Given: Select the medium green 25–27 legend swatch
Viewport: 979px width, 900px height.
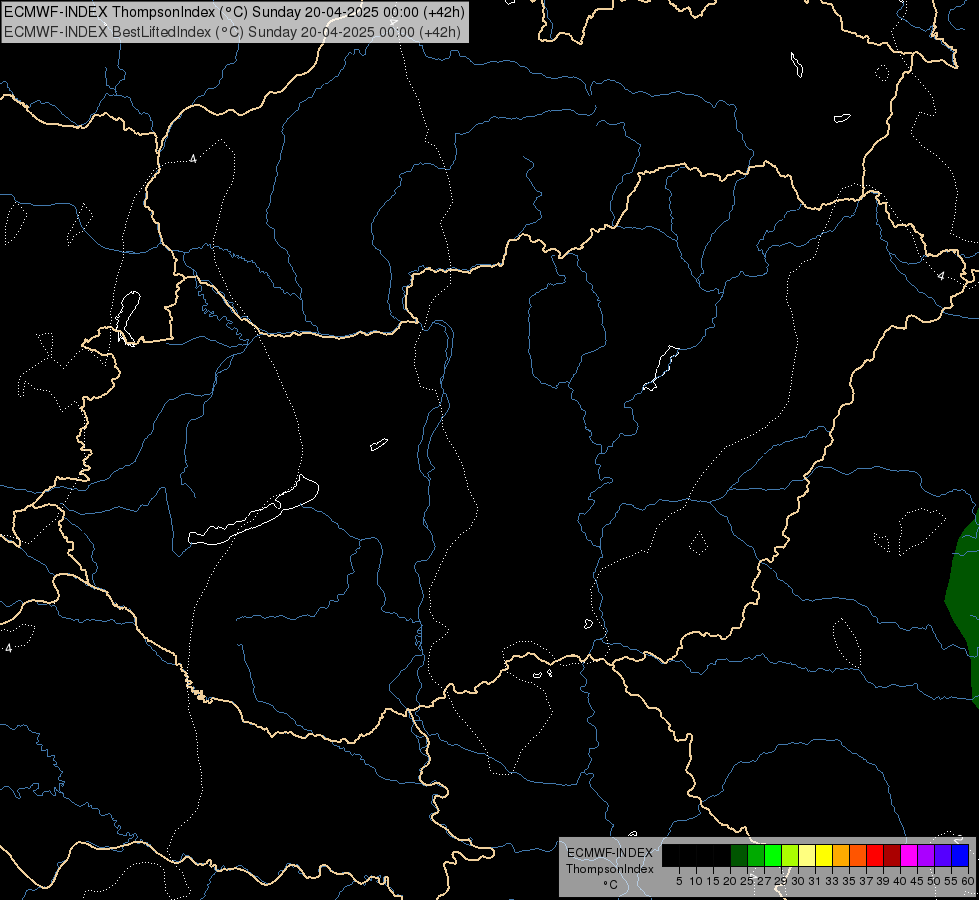Looking at the screenshot, I should [756, 856].
